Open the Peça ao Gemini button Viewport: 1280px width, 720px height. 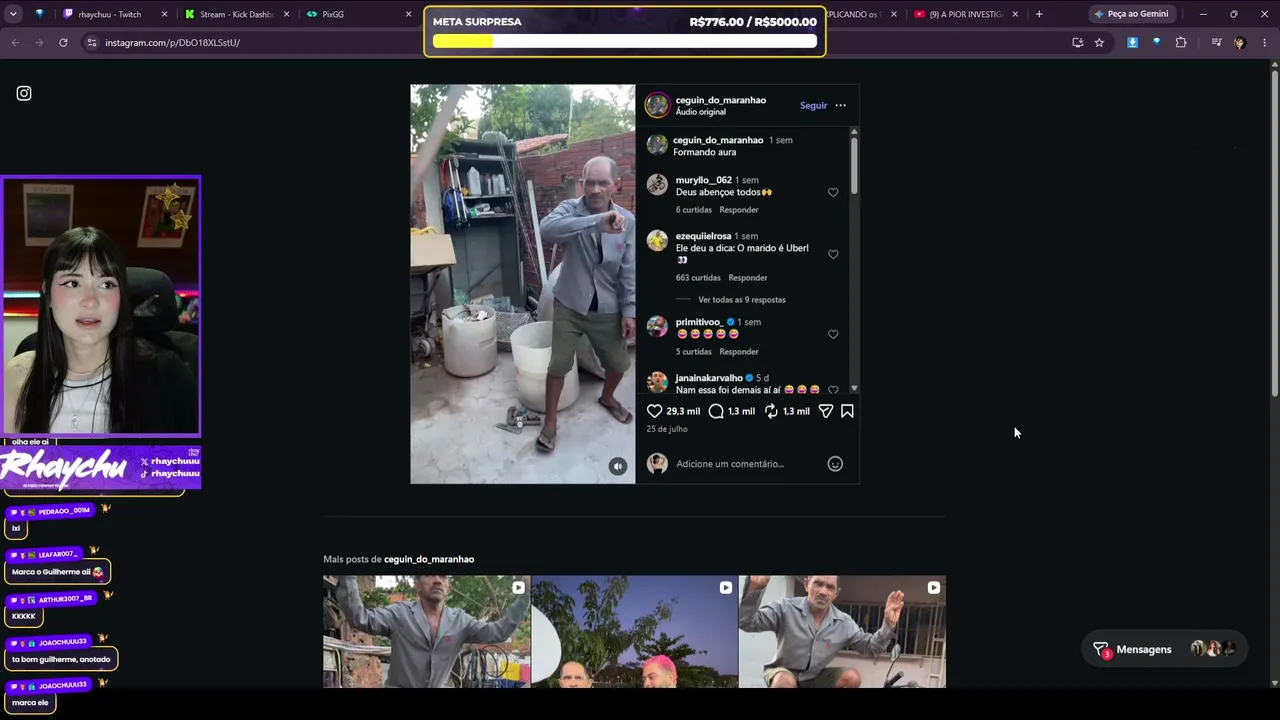(x=1131, y=14)
